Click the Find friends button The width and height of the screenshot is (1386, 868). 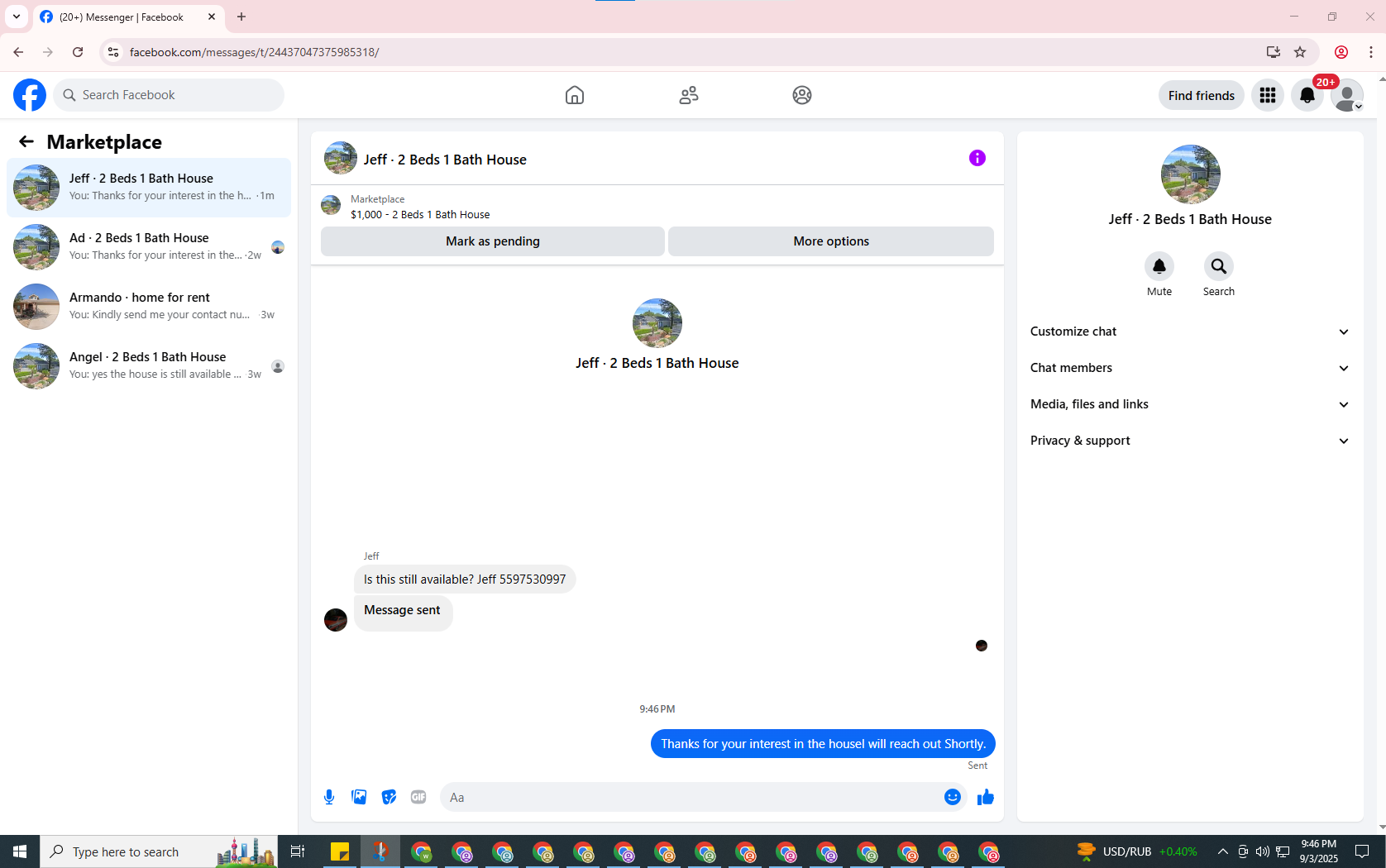click(1202, 95)
